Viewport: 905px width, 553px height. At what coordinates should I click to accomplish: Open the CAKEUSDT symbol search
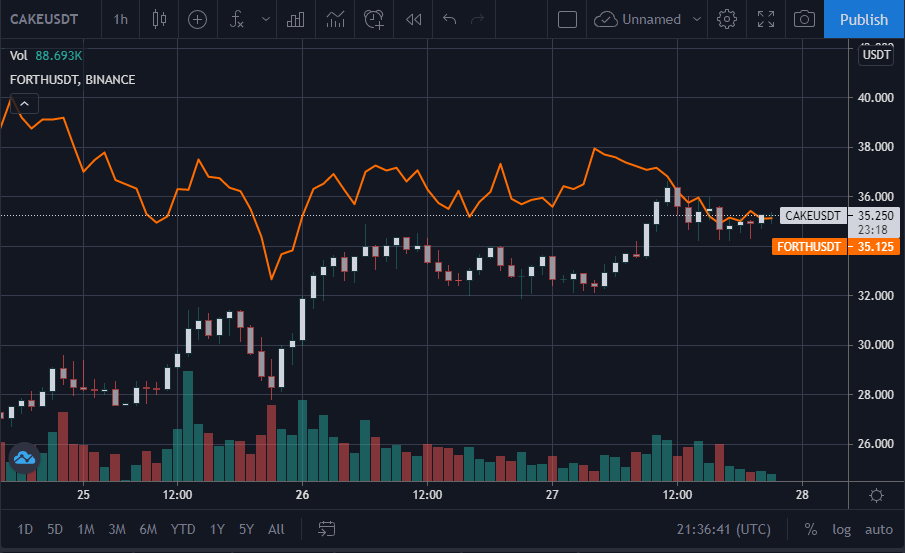(44, 20)
